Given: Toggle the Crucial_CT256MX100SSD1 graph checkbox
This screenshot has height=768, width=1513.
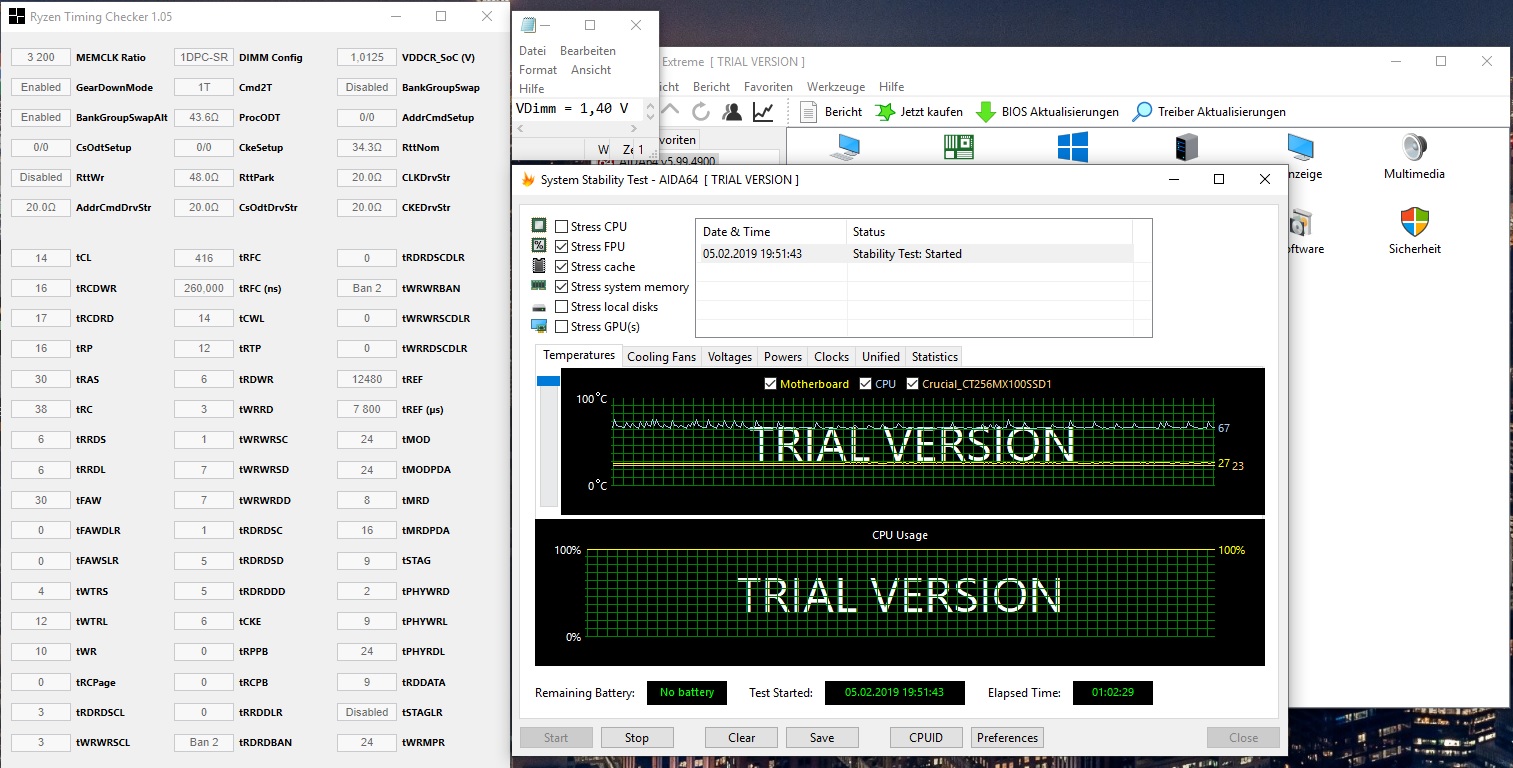Looking at the screenshot, I should 913,384.
